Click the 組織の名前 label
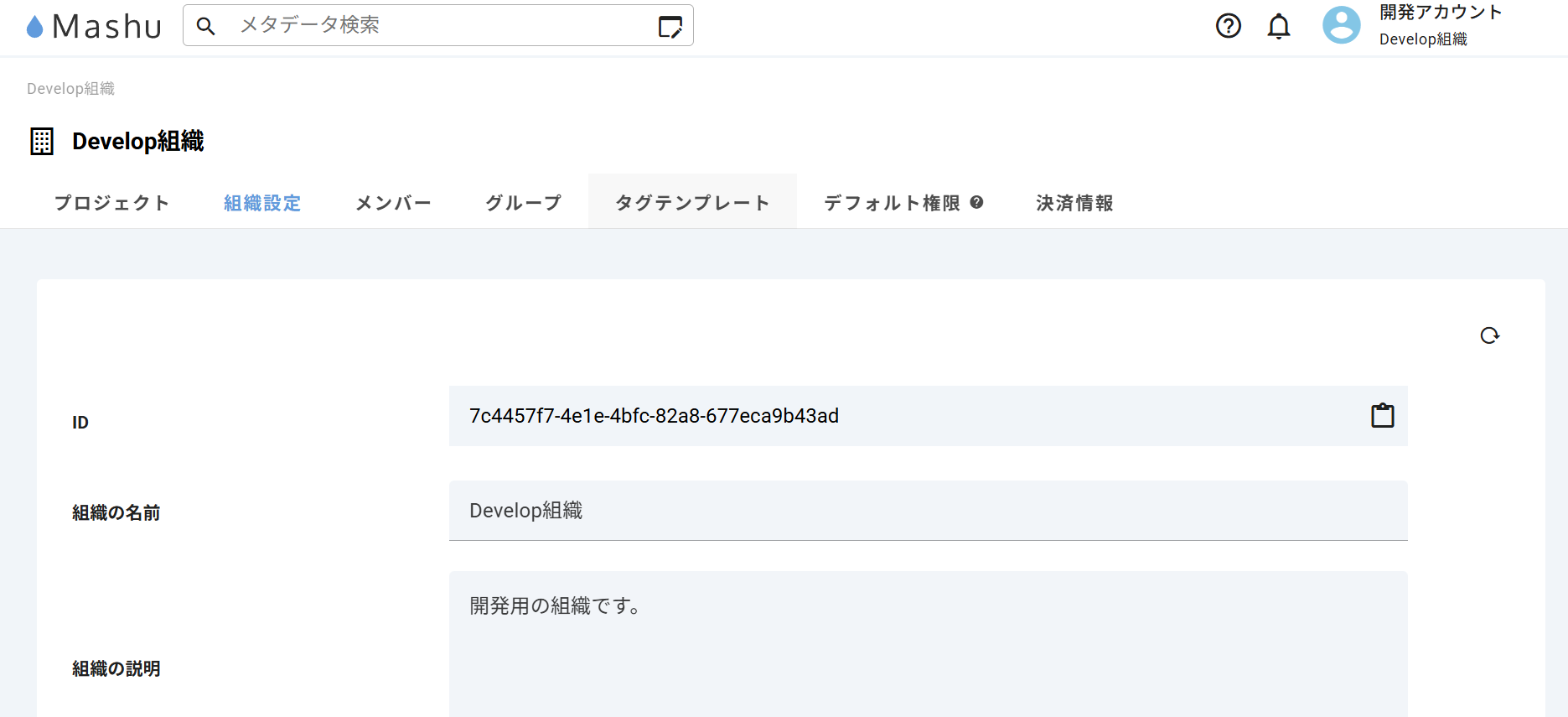1568x717 pixels. pyautogui.click(x=116, y=512)
